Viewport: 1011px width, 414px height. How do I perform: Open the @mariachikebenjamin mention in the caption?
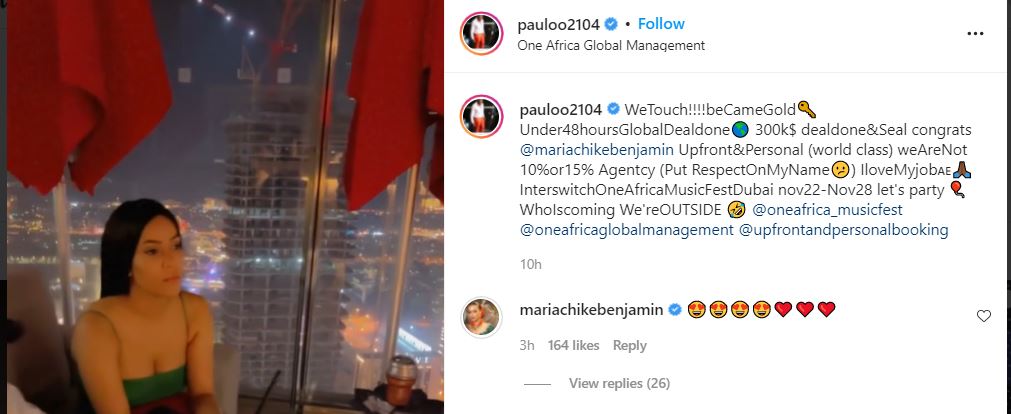point(596,150)
